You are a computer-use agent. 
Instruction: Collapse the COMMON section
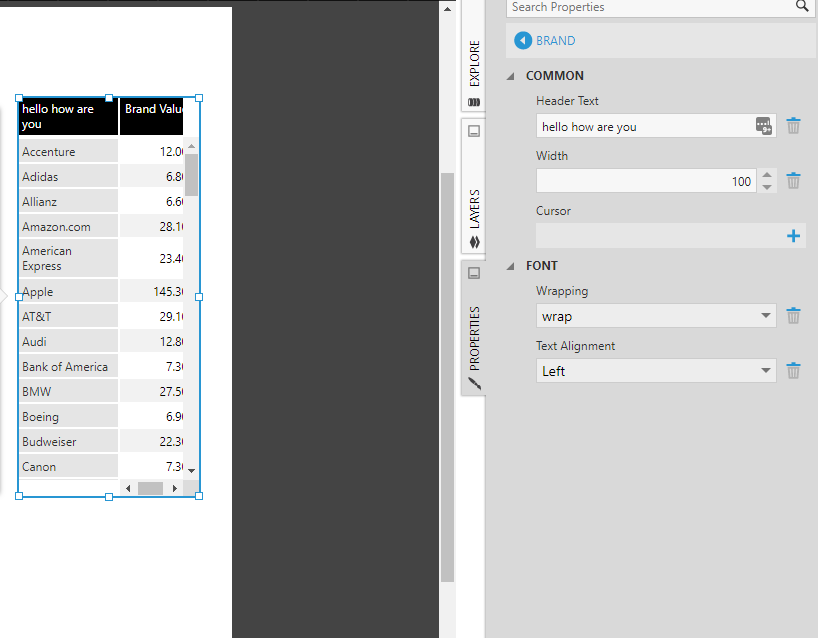pos(511,76)
